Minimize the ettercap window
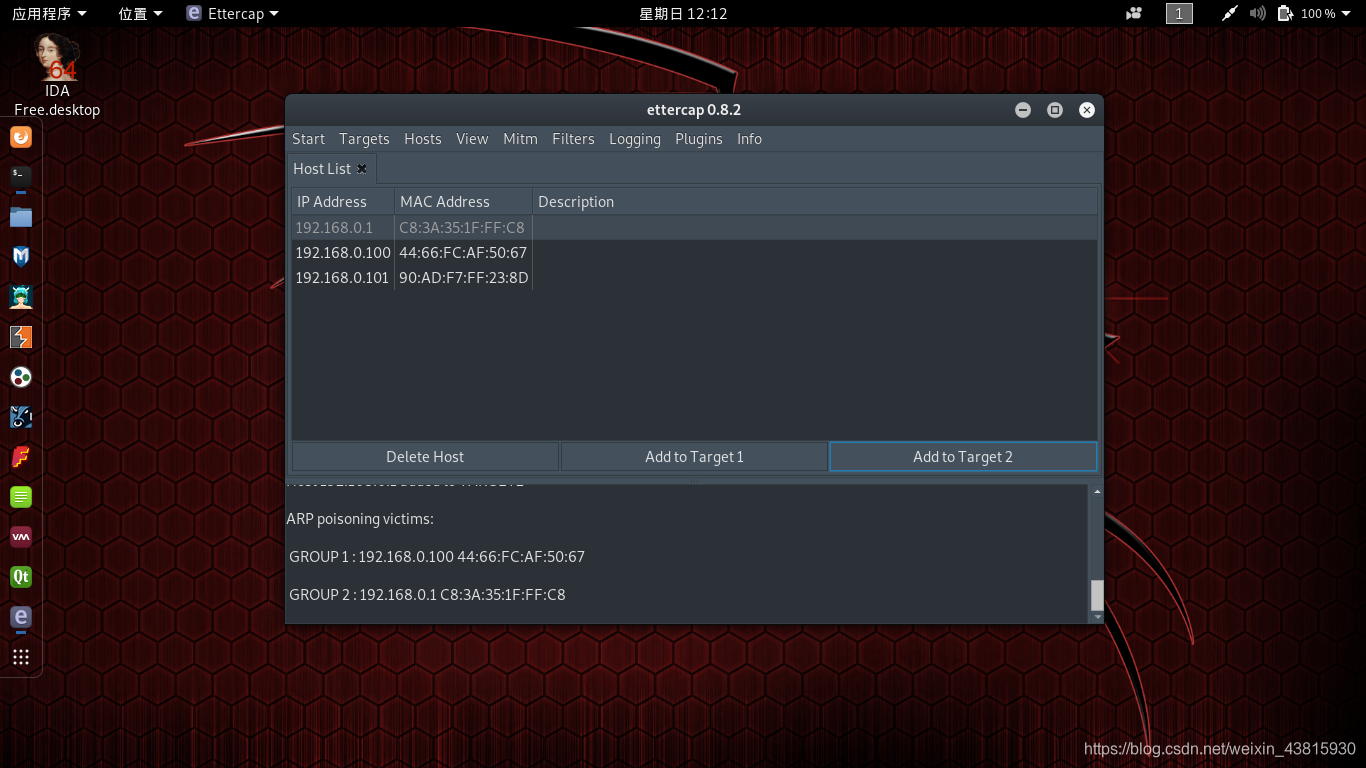1366x768 pixels. 1023,110
